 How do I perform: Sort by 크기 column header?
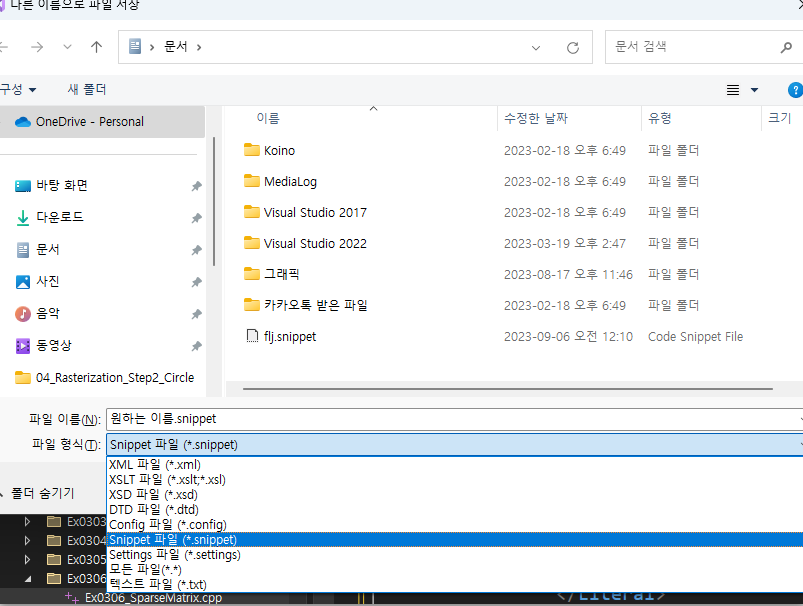click(780, 118)
